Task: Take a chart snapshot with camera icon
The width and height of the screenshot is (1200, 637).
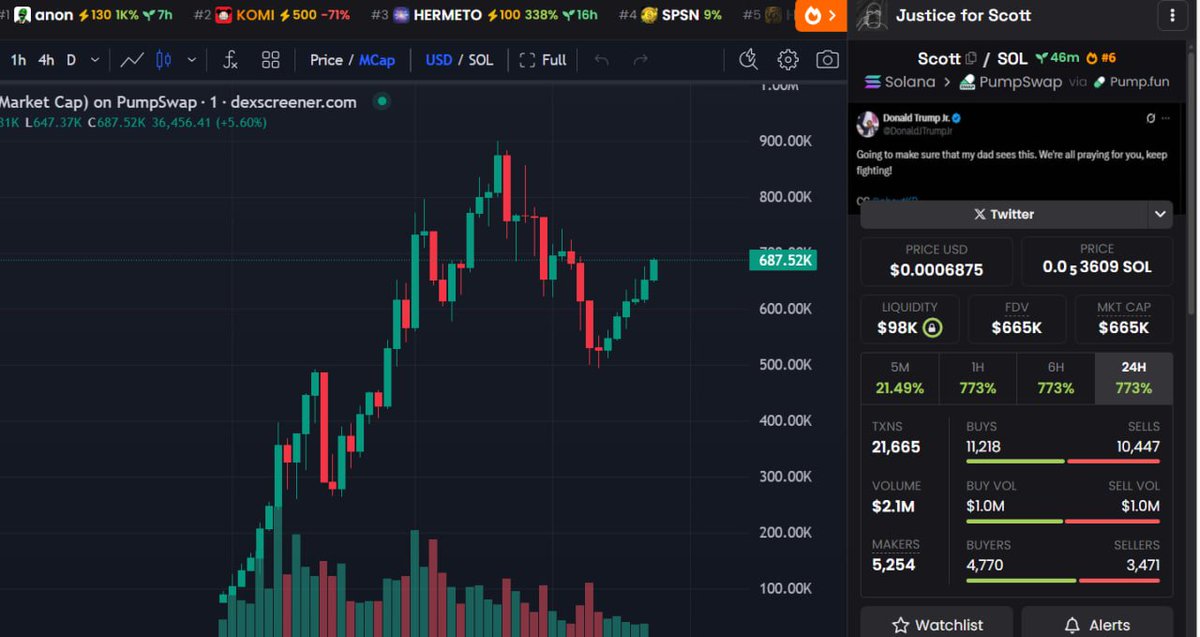Action: coord(827,60)
